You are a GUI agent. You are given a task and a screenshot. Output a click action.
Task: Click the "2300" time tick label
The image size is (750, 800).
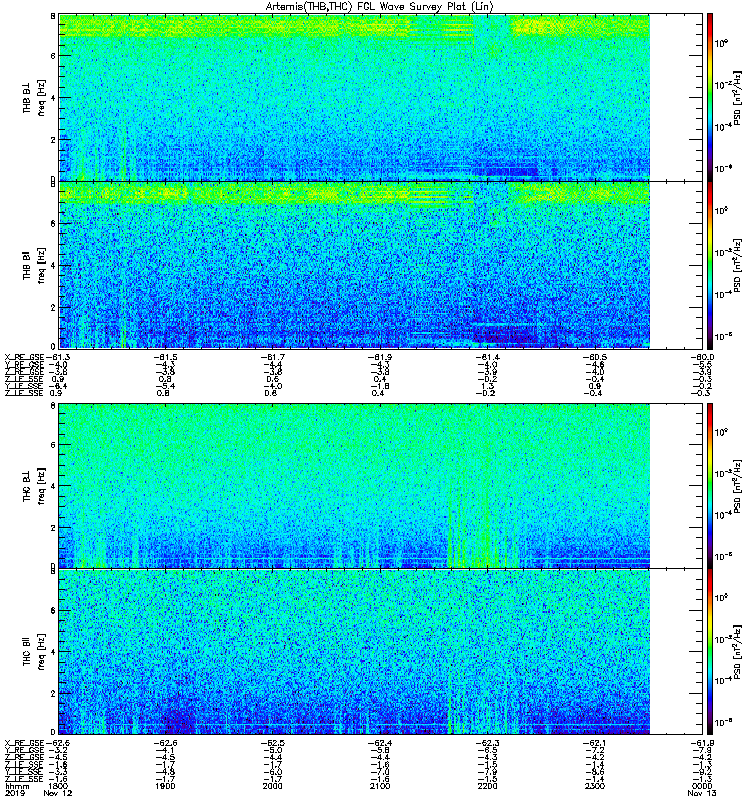594,786
